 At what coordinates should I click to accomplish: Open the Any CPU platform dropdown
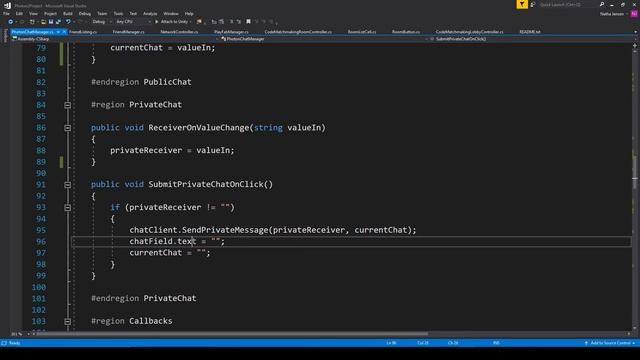coord(133,22)
